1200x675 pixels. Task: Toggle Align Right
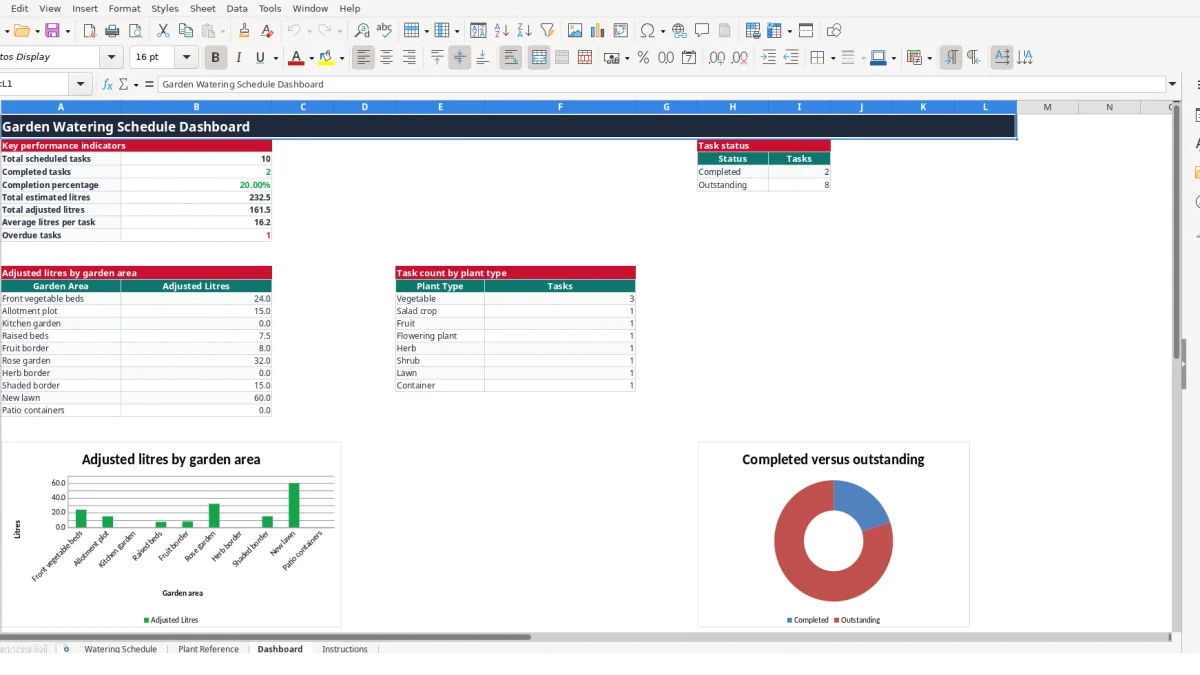(409, 58)
